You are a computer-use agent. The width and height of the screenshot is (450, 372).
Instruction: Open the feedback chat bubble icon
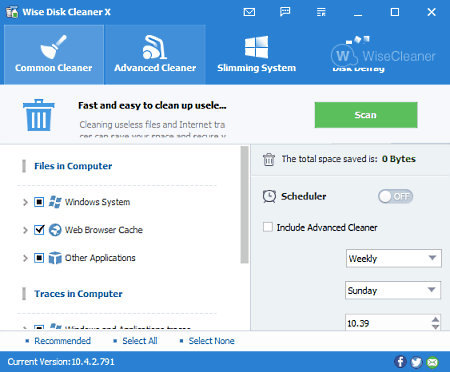[285, 12]
